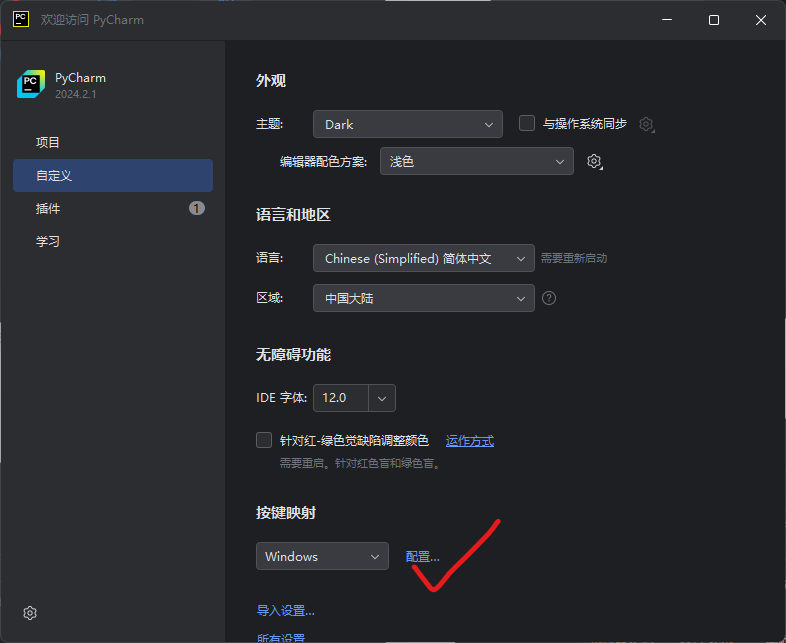The image size is (786, 643).
Task: Click the plugins update badge showing 1
Action: 196,208
